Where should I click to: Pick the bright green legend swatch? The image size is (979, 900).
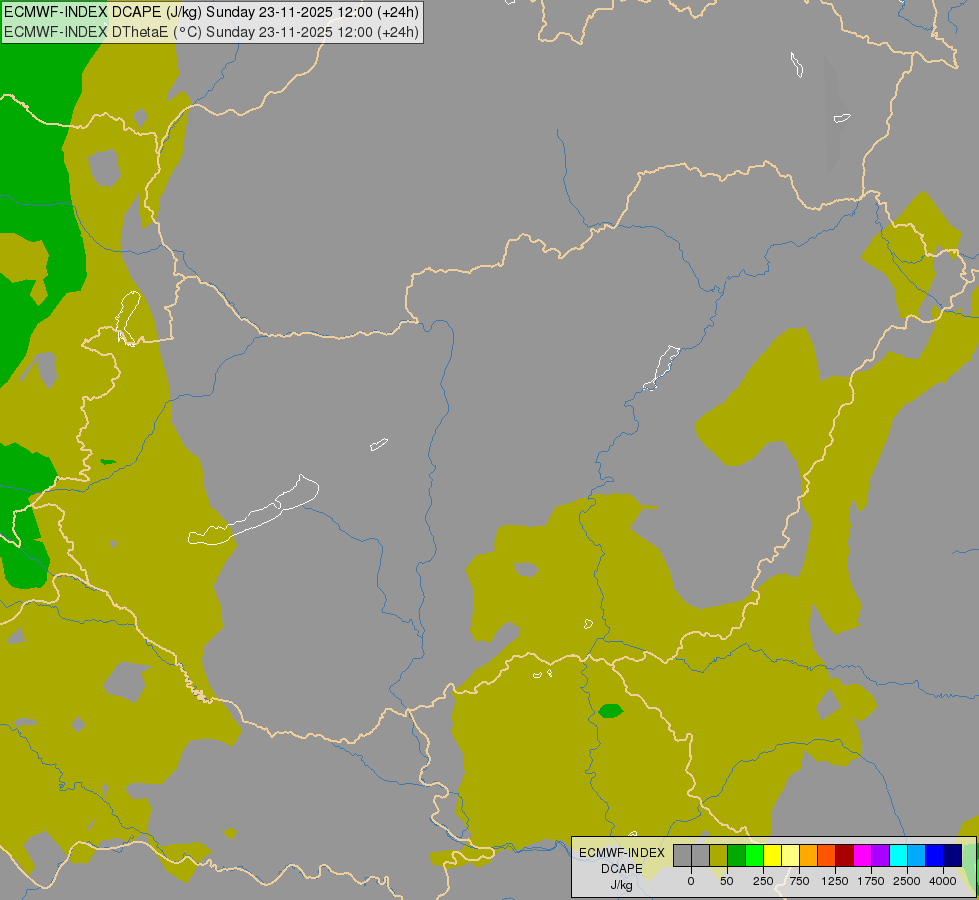coord(755,855)
